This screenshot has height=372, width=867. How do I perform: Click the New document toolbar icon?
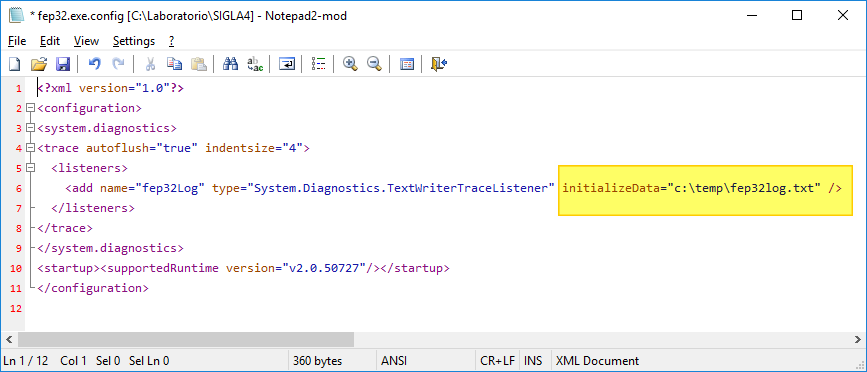point(14,64)
